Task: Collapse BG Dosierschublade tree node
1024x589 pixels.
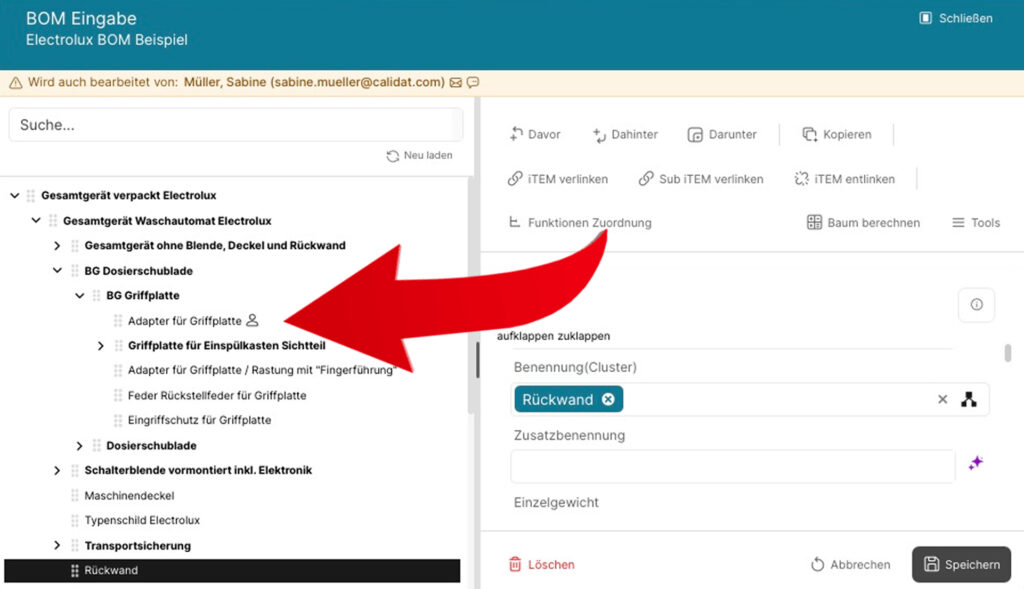Action: click(57, 270)
